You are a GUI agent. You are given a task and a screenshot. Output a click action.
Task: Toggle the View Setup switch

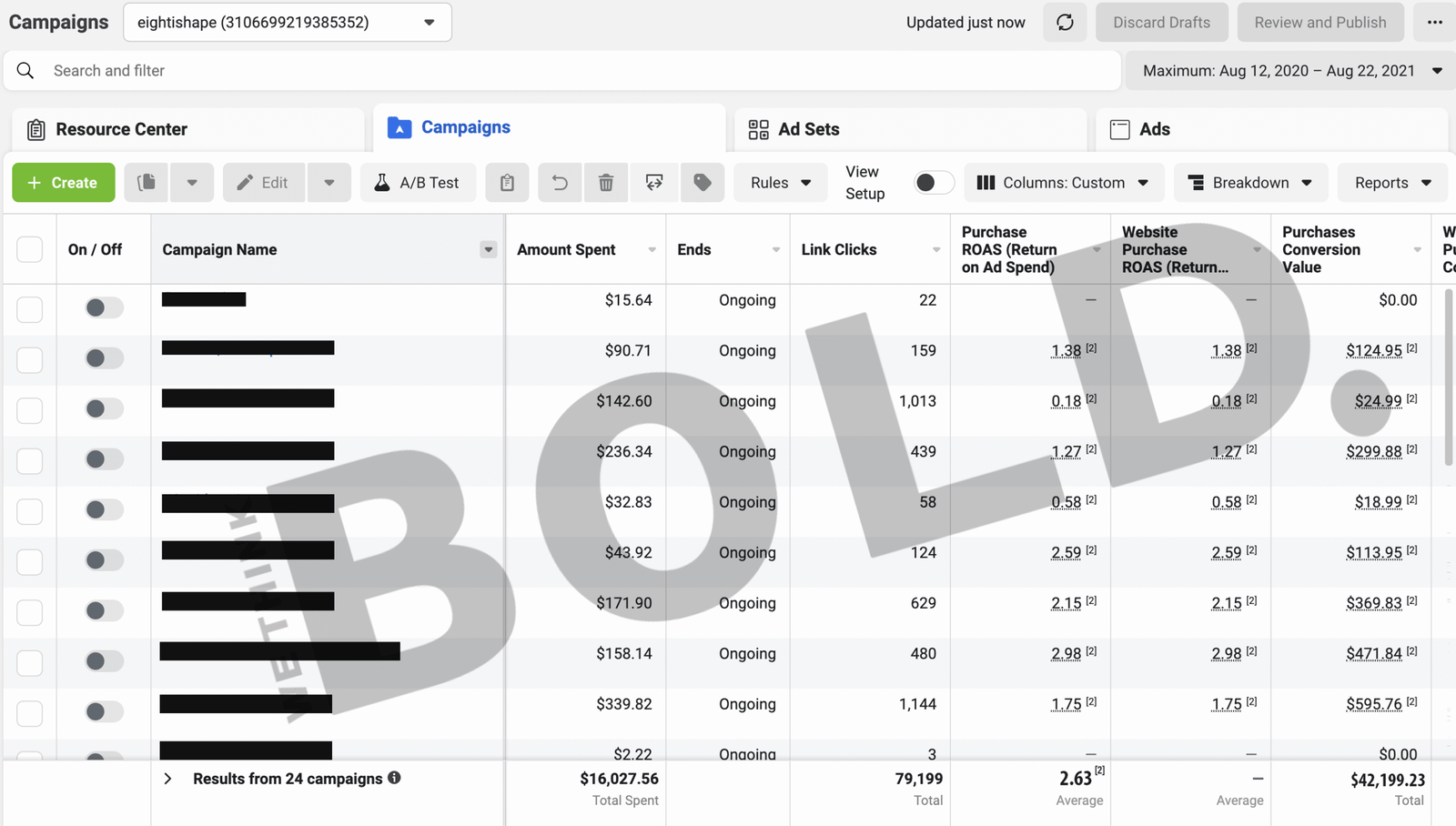(933, 183)
